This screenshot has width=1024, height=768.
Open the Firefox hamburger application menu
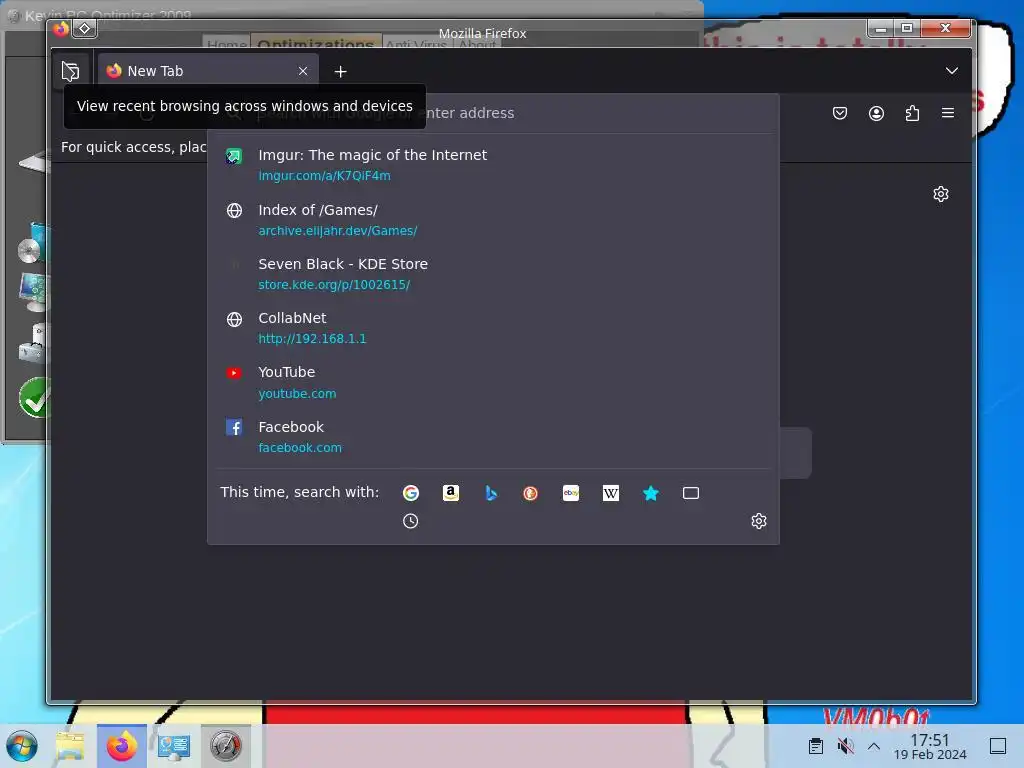pos(948,113)
